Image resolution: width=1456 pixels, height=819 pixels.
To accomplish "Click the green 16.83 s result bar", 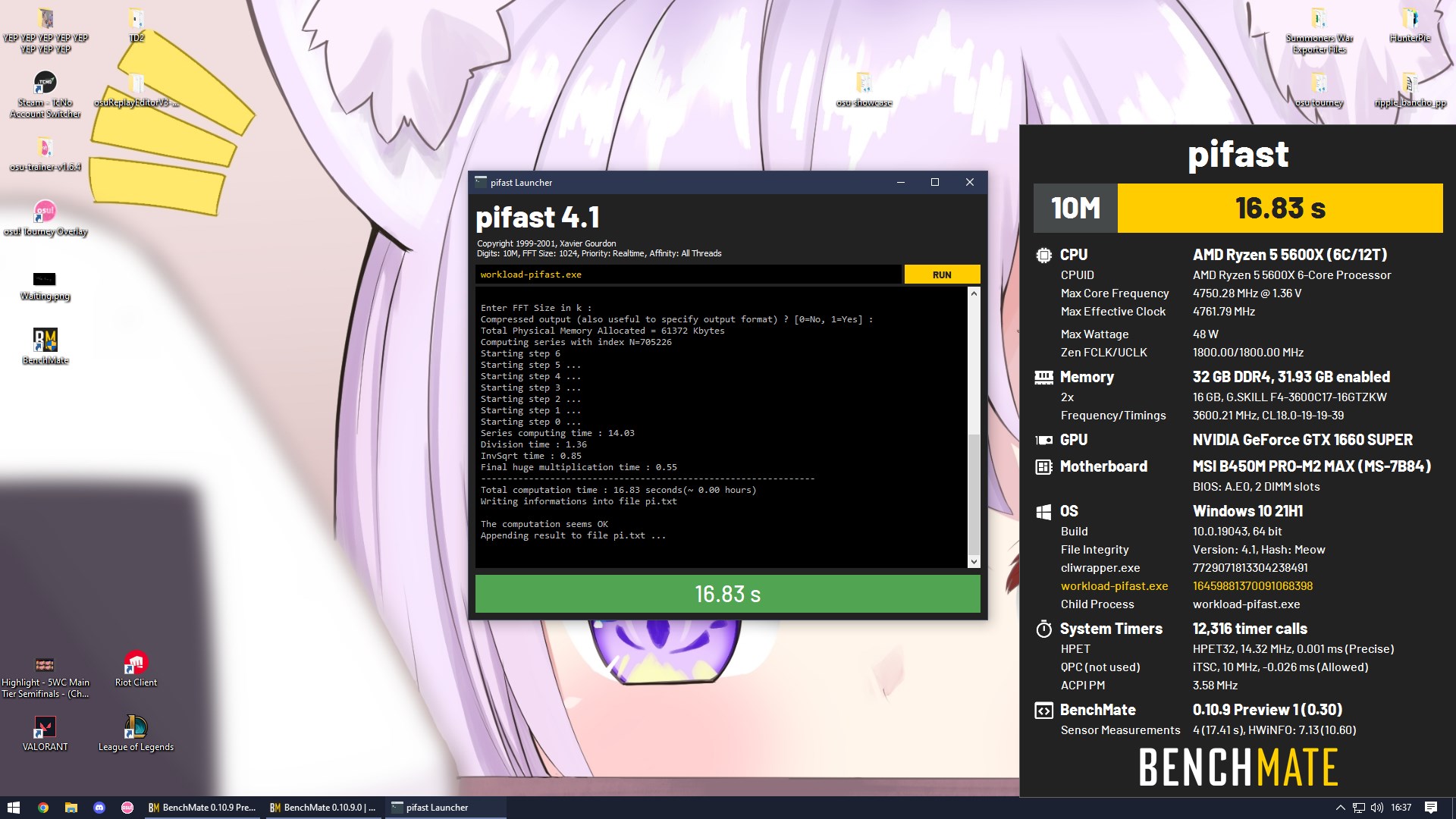I will coord(727,594).
